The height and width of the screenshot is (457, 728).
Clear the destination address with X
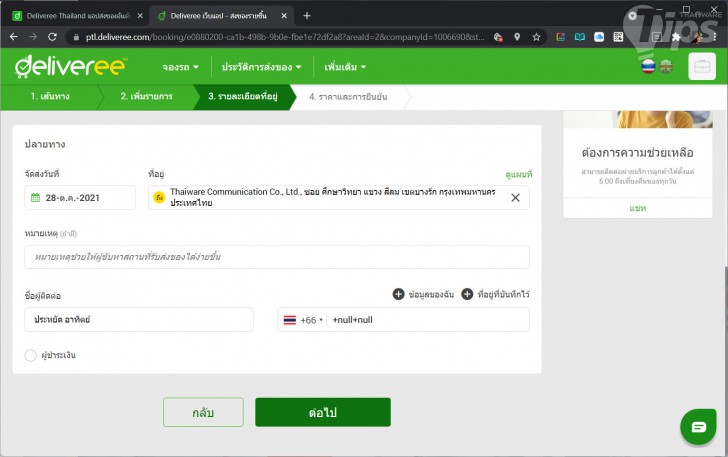coord(515,198)
